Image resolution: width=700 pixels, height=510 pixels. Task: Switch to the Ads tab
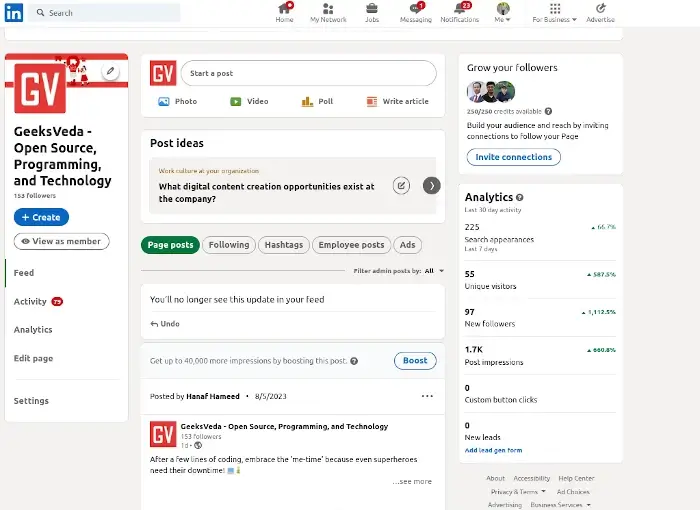(x=407, y=245)
